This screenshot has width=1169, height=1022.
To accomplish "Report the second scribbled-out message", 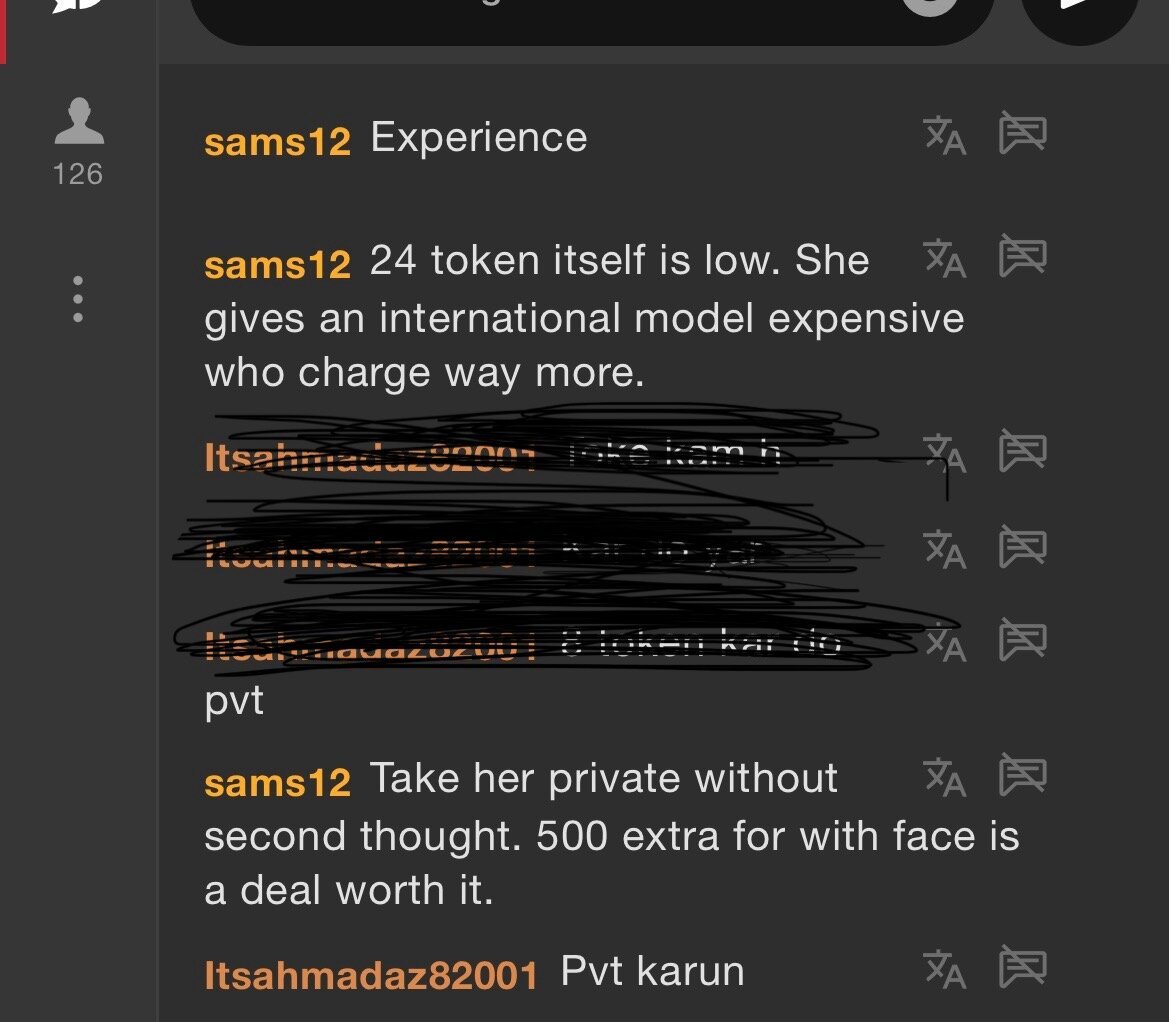I will click(x=1023, y=546).
